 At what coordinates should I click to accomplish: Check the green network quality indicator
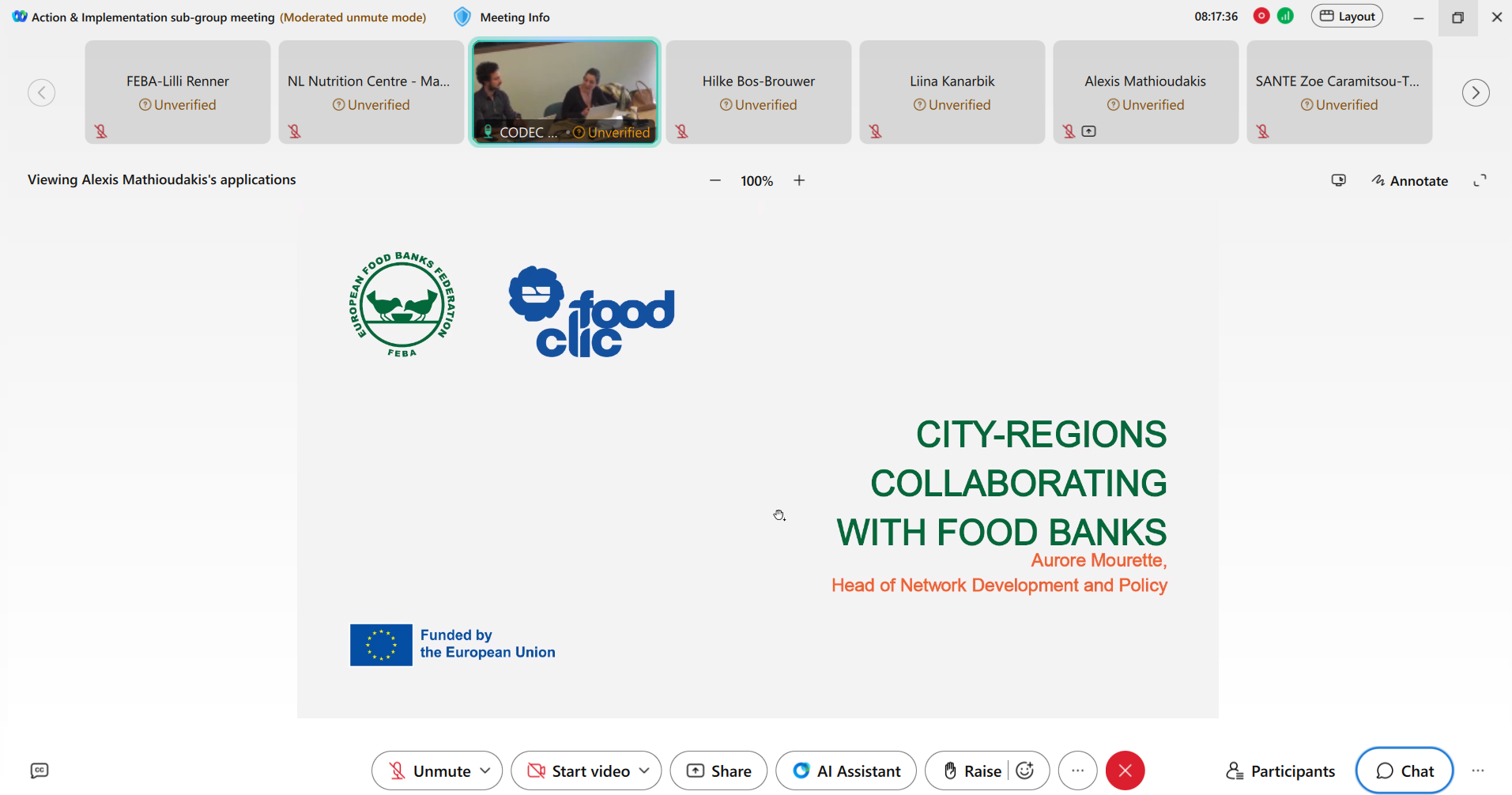[1286, 16]
